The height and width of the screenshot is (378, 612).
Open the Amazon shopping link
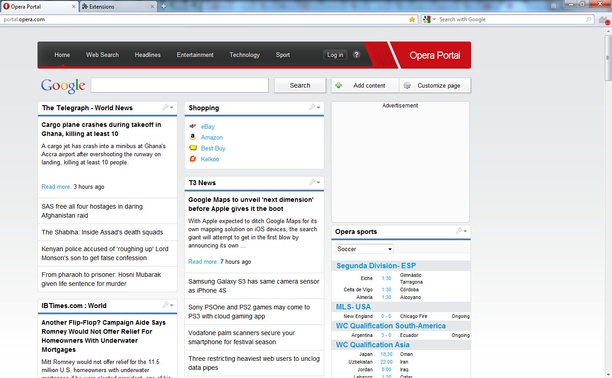tap(212, 137)
